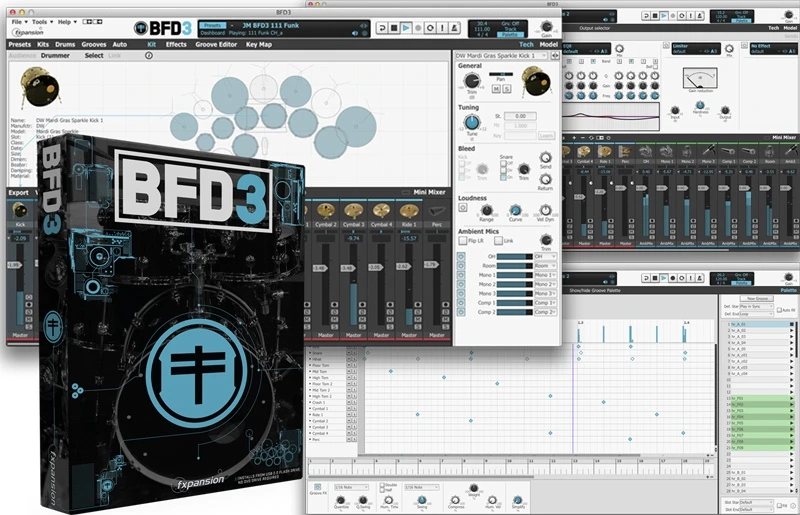Image resolution: width=800 pixels, height=515 pixels.
Task: Switch to the Groove Editor tab
Action: click(216, 44)
